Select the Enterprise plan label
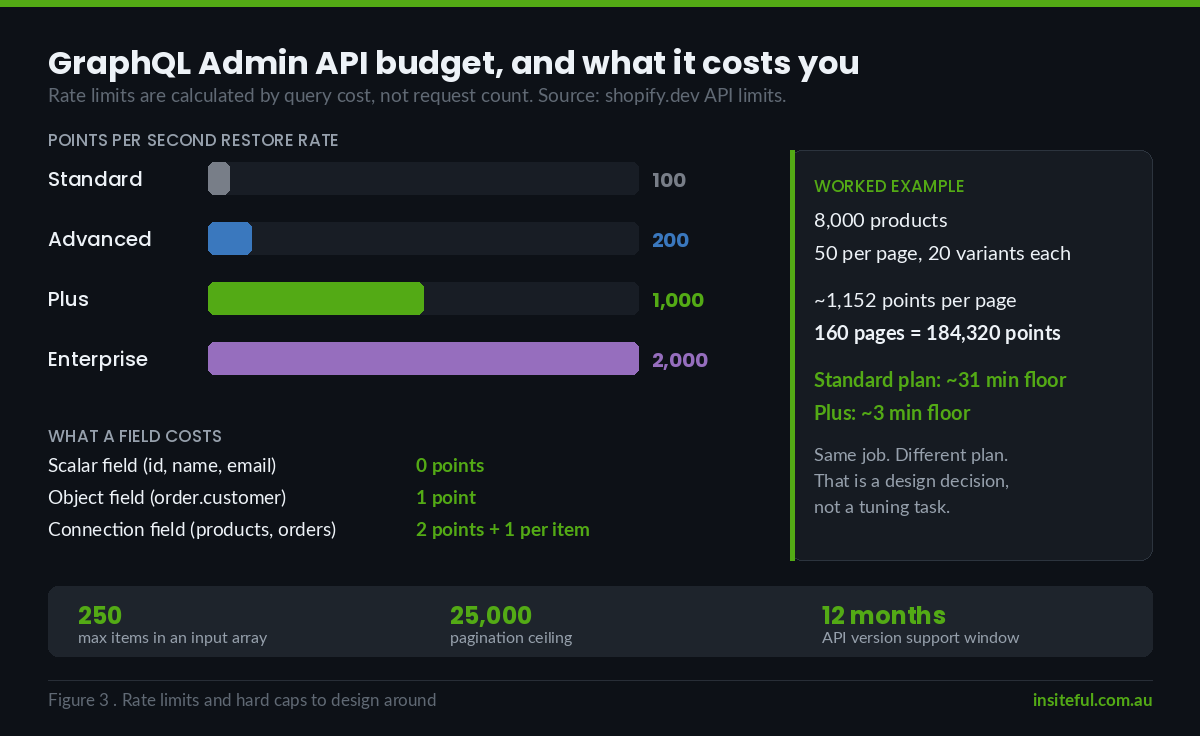The image size is (1200, 736). click(98, 359)
